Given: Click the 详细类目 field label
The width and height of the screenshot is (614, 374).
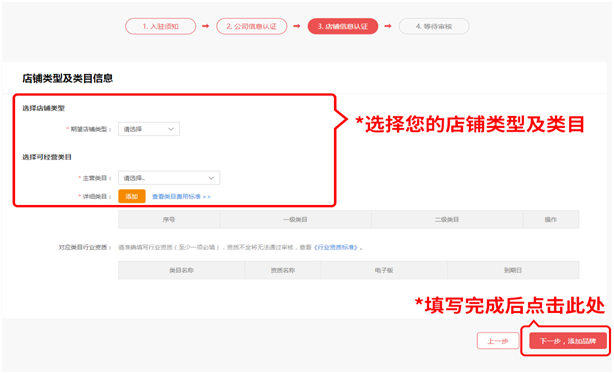Looking at the screenshot, I should [95, 196].
